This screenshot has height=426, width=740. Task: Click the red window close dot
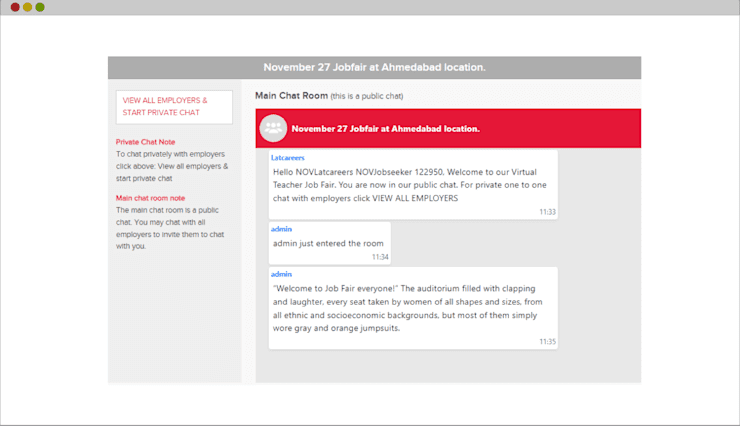pyautogui.click(x=15, y=7)
